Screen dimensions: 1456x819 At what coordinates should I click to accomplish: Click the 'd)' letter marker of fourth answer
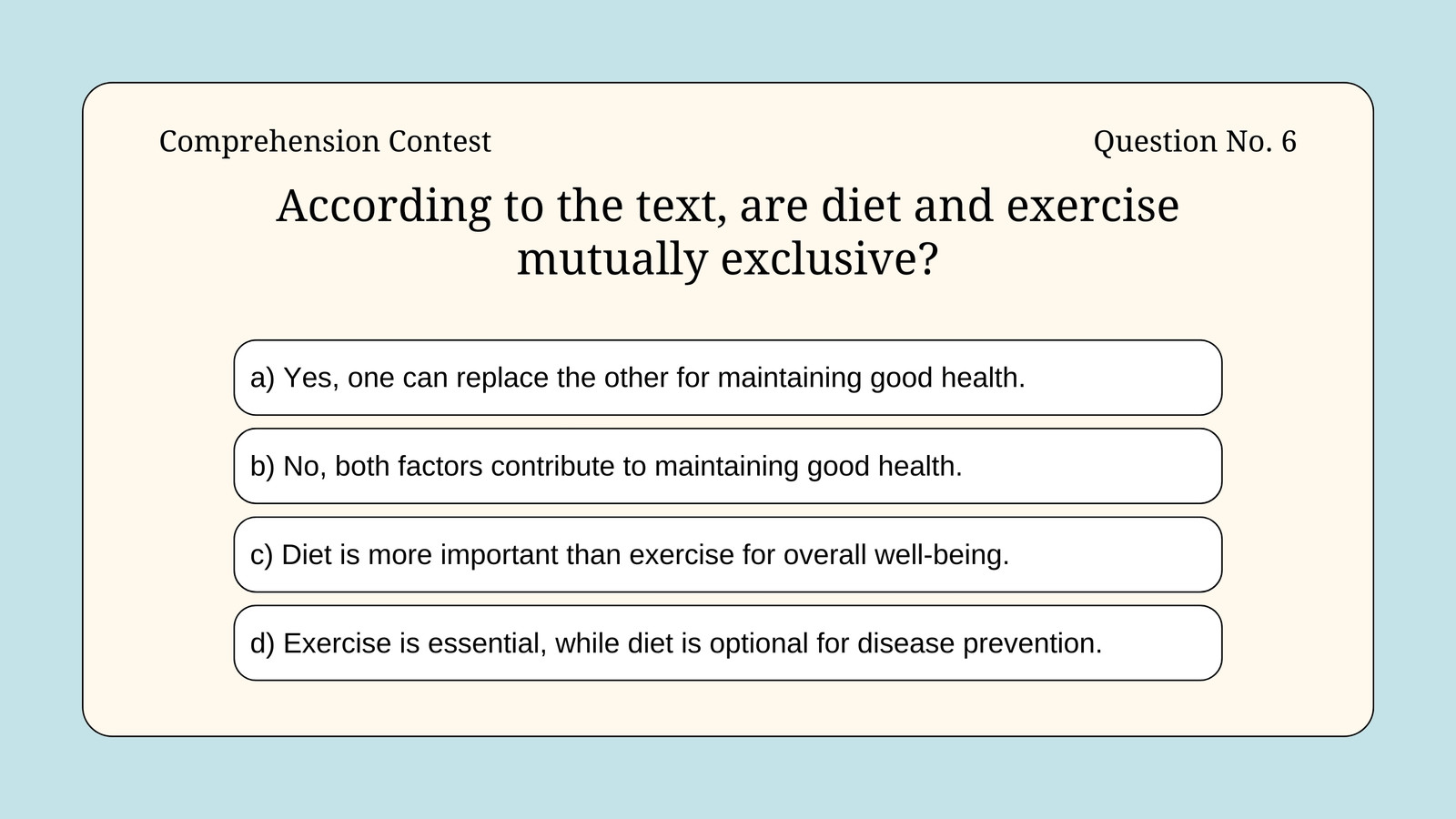click(x=262, y=643)
